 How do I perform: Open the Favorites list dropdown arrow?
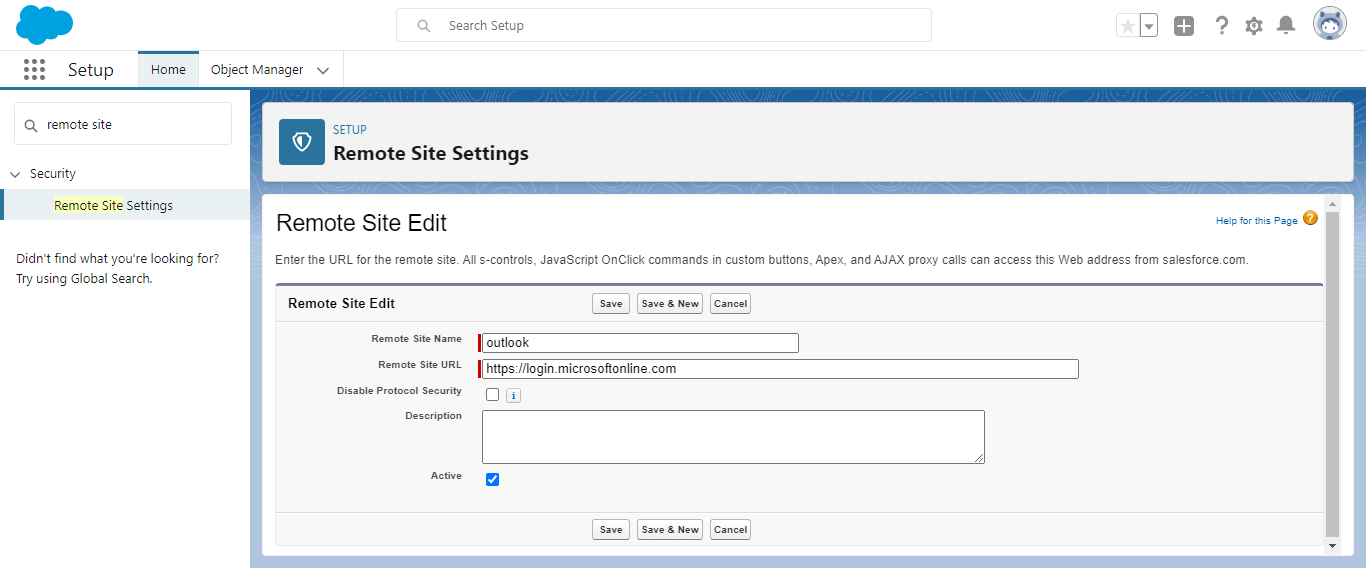tap(1149, 26)
